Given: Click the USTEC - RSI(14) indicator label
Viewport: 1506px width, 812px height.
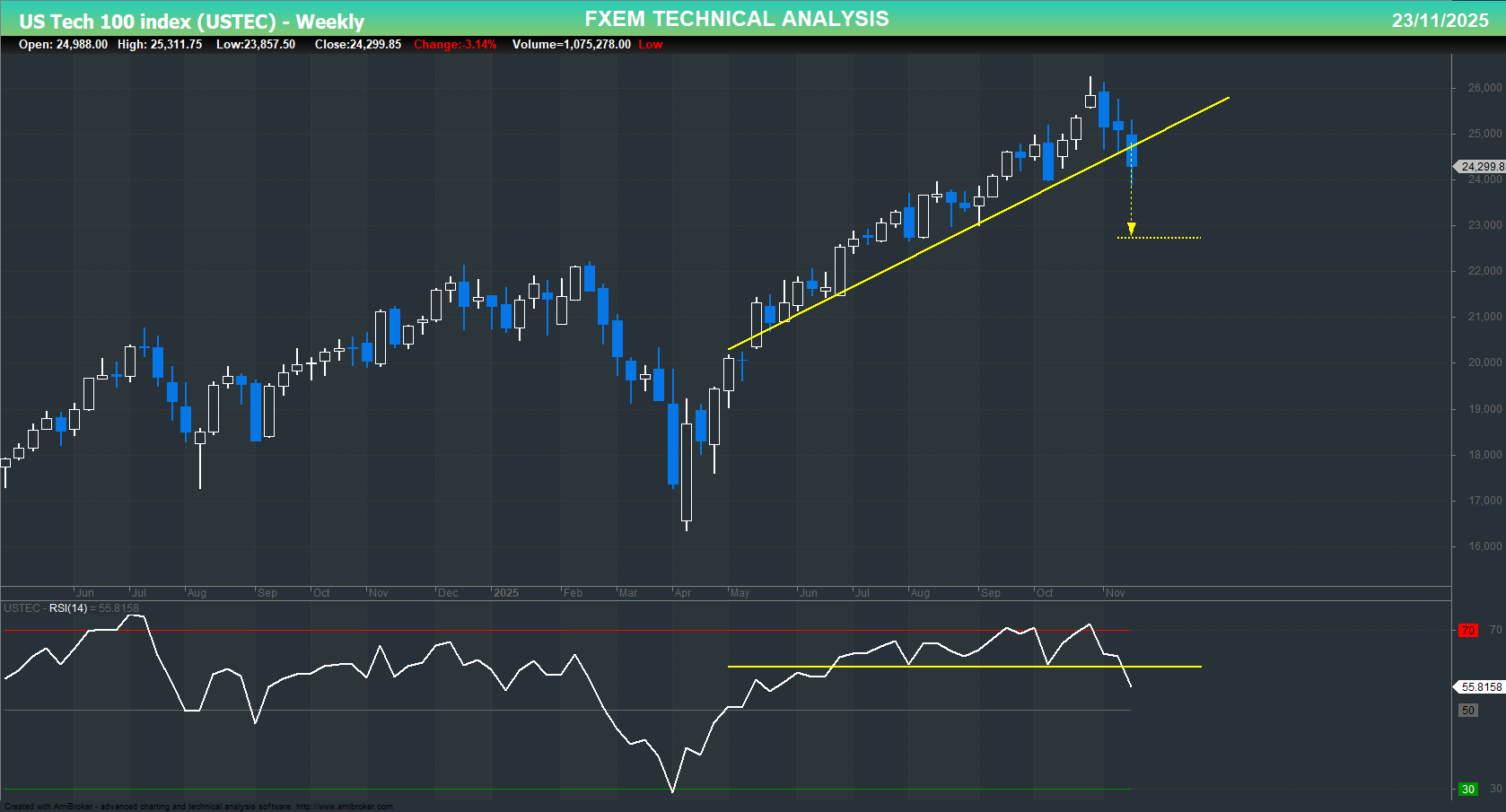Looking at the screenshot, I should click(54, 608).
